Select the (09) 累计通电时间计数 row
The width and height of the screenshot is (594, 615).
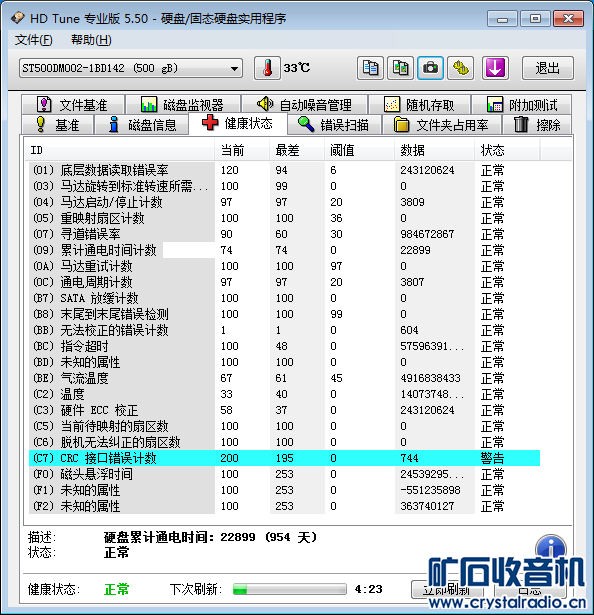pyautogui.click(x=284, y=250)
